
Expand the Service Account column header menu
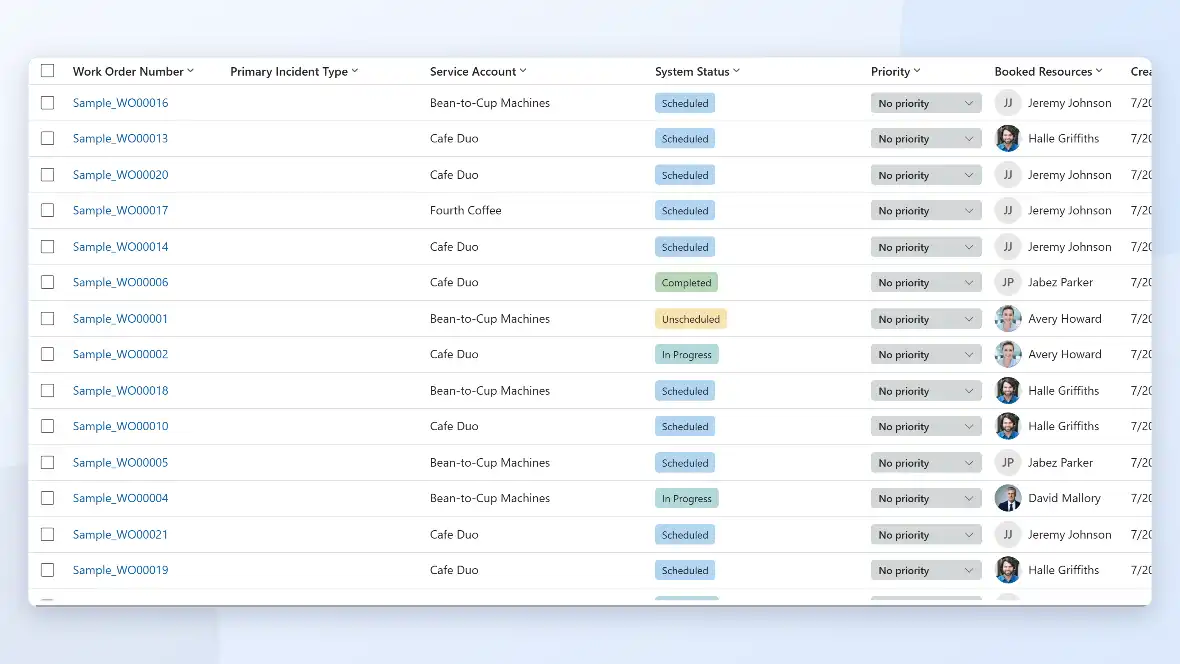click(523, 71)
